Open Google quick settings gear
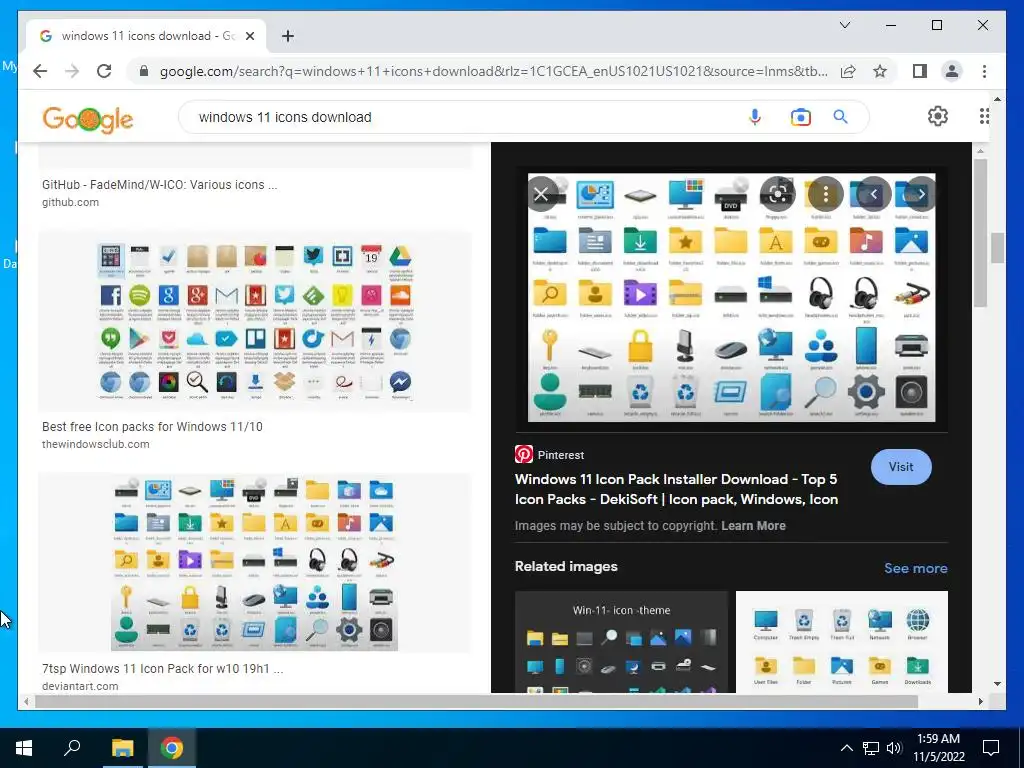Screen dimensions: 1024x768 click(x=938, y=116)
